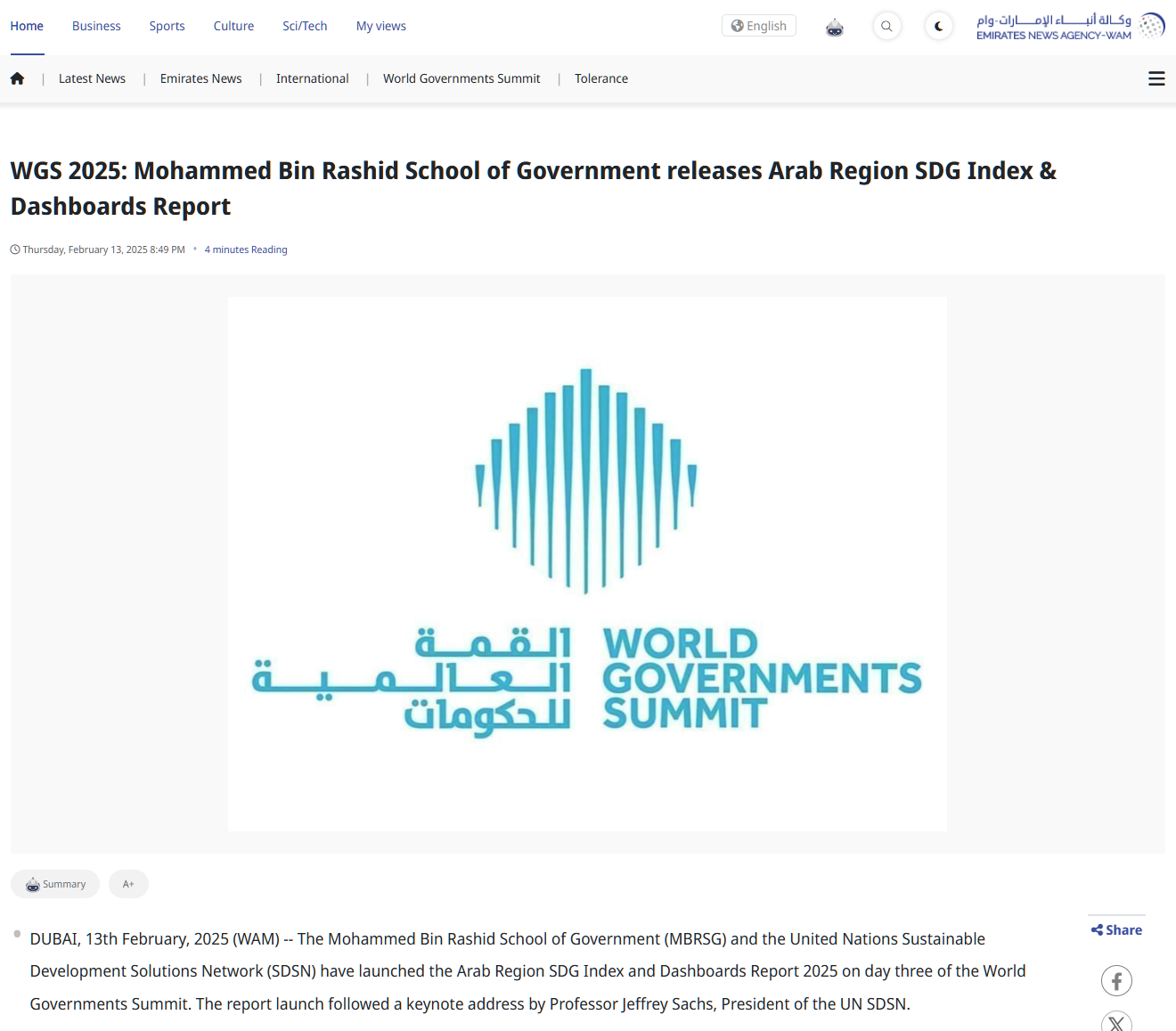Click the DUBAI, 13th February article paragraph
The height and width of the screenshot is (1031, 1176).
coord(528,971)
